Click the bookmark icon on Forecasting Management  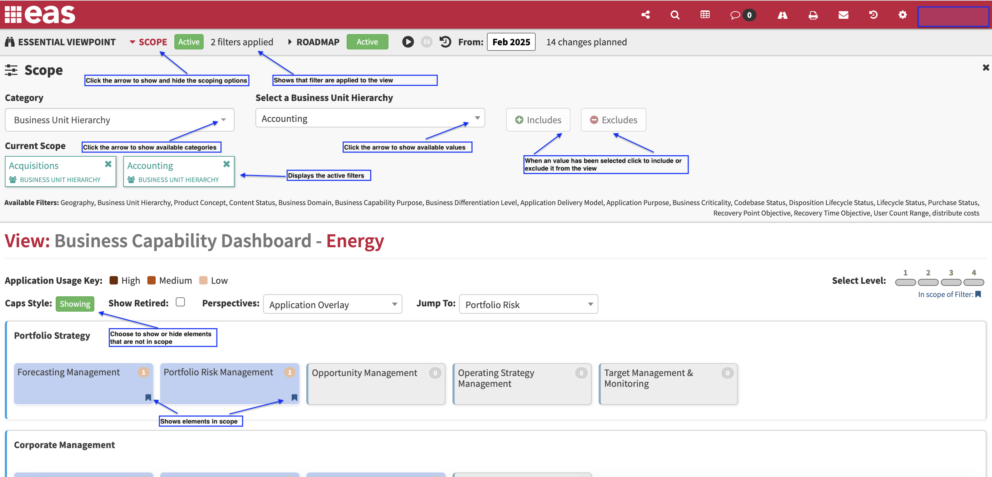(x=148, y=398)
